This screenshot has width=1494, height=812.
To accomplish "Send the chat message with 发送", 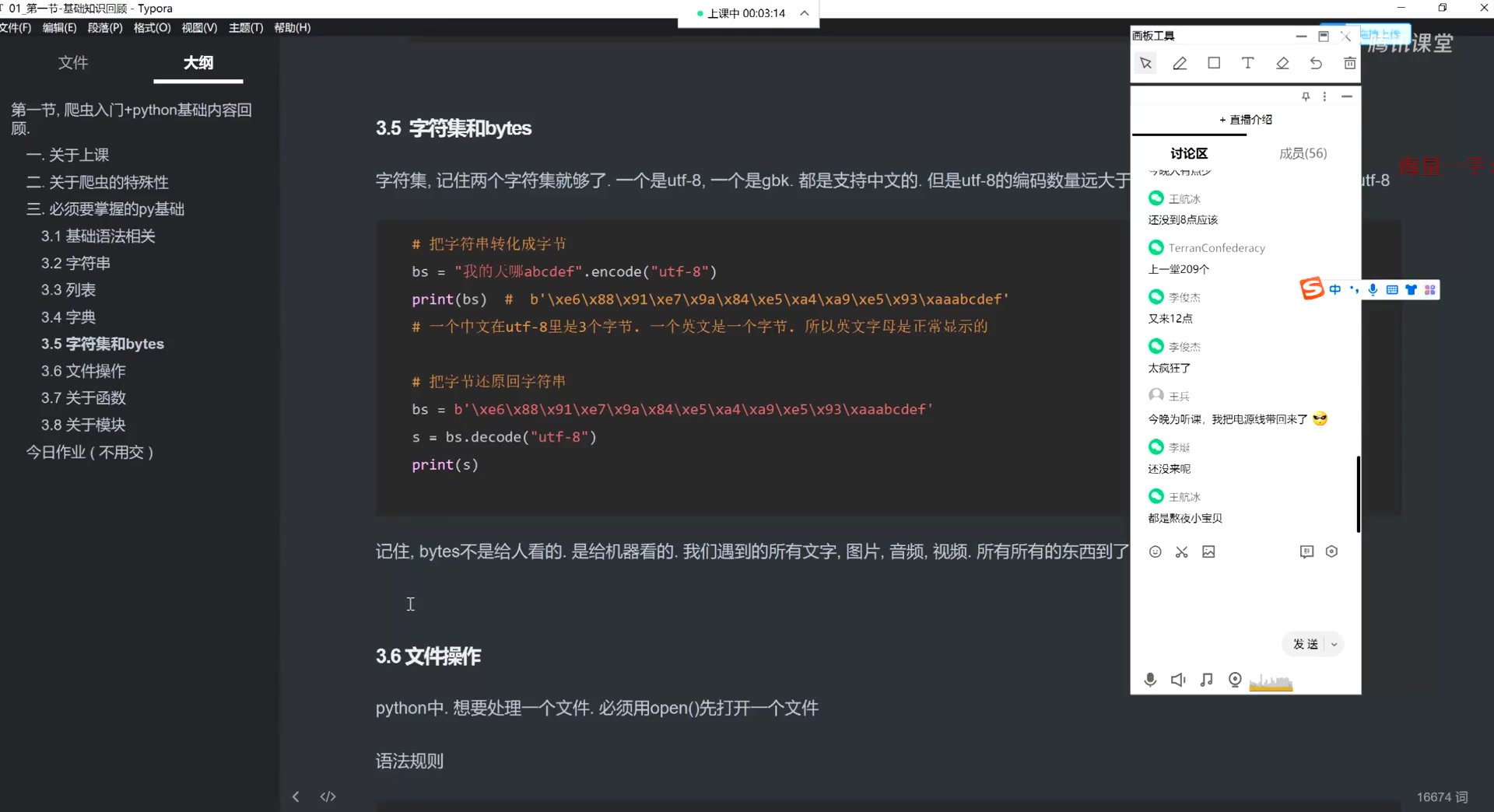I will coord(1306,644).
